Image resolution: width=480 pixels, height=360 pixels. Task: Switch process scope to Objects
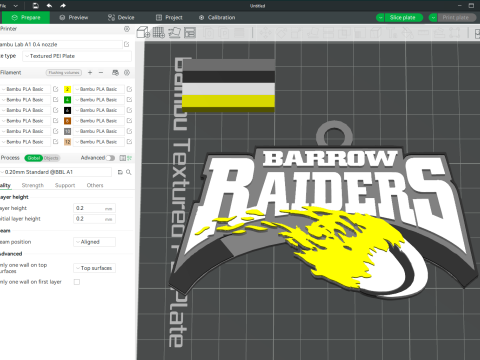tap(51, 158)
